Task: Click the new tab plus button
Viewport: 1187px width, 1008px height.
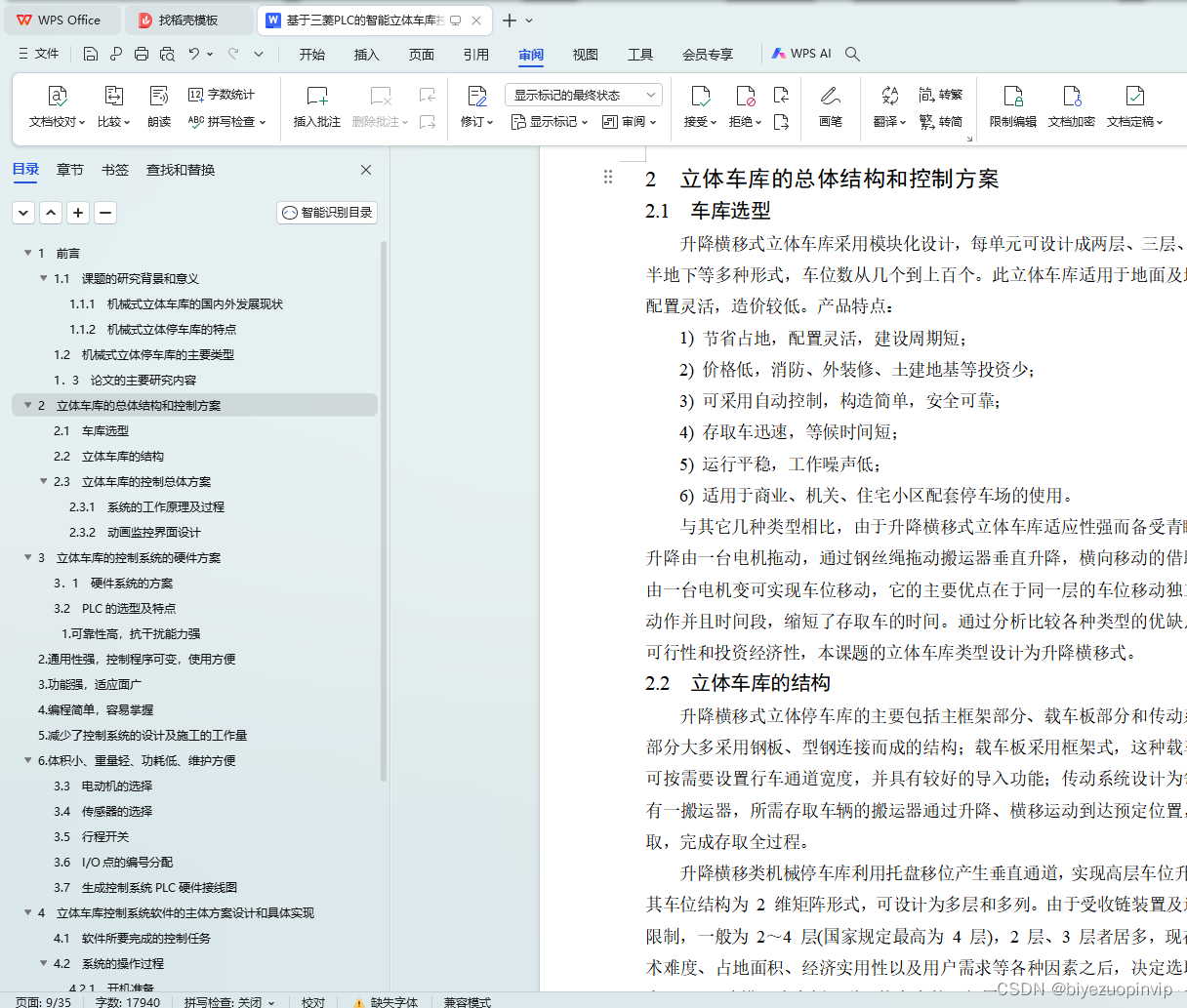Action: click(510, 20)
